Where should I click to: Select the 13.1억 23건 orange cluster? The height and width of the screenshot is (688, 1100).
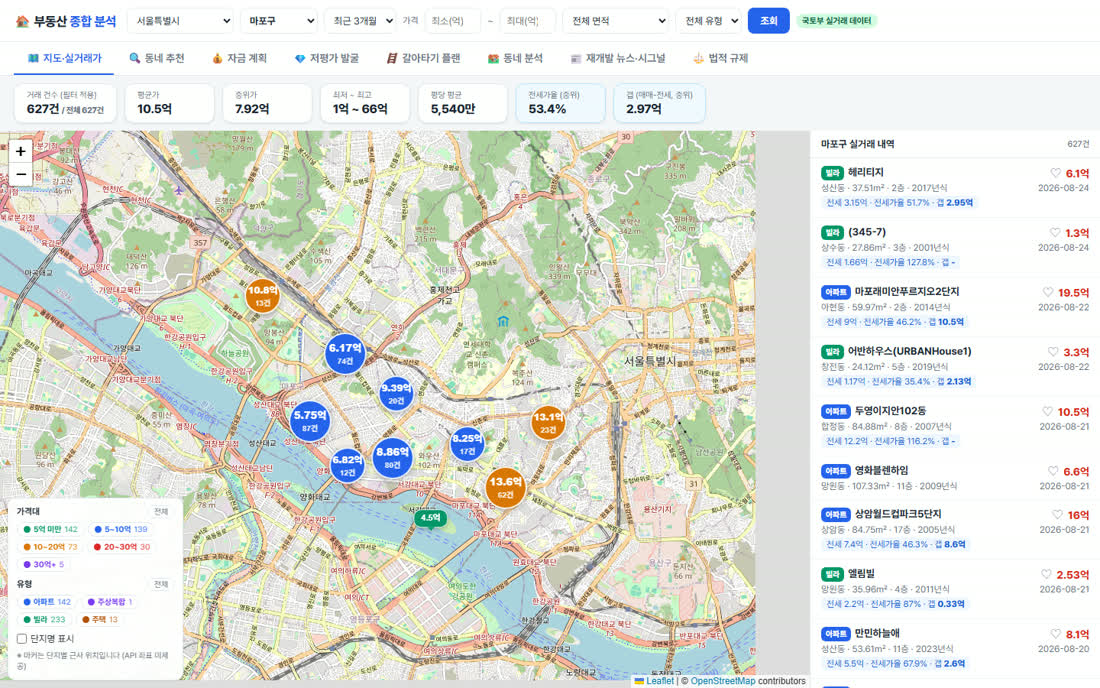pyautogui.click(x=548, y=422)
